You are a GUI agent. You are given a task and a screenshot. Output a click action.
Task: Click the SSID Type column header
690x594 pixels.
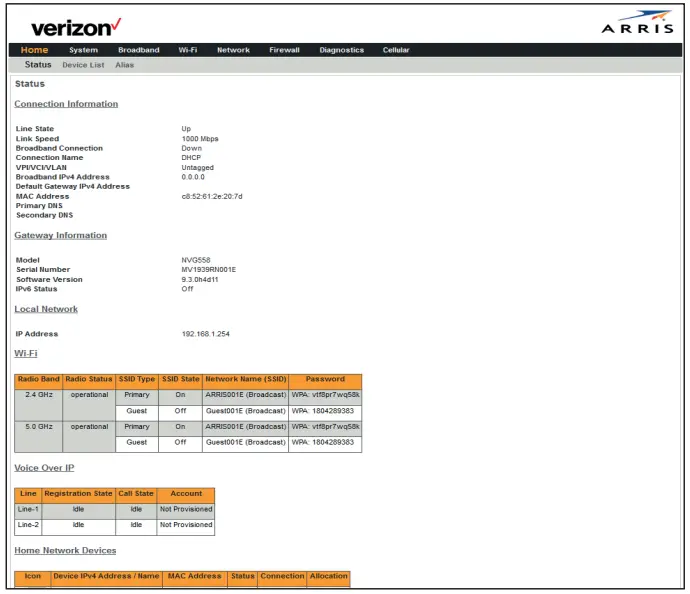(x=137, y=379)
